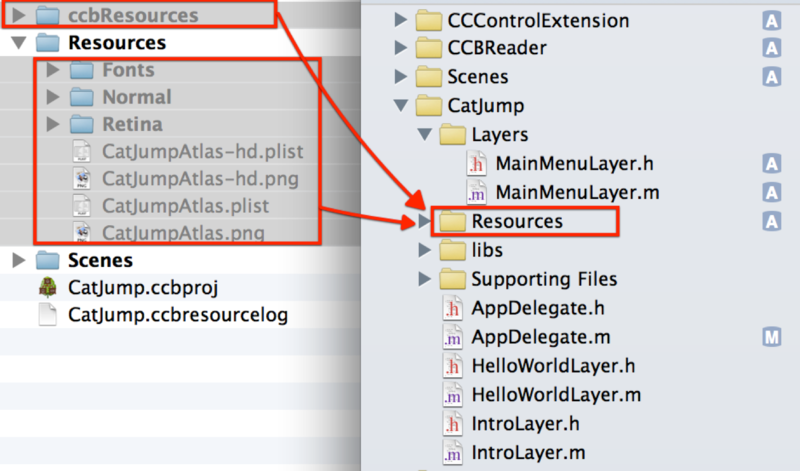Click the CatJumpAtlas-hd.png image icon

82,180
